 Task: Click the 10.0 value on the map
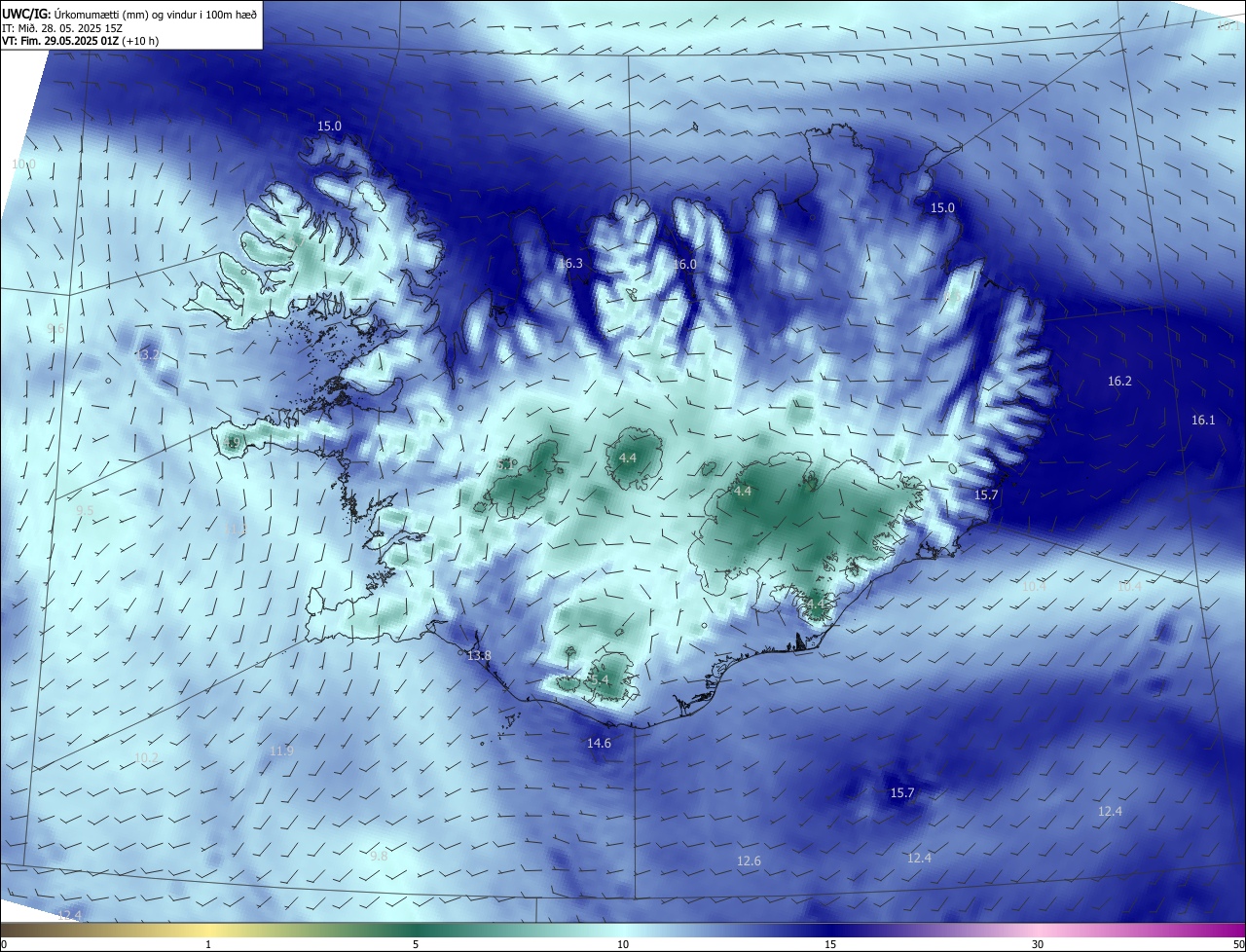[x=23, y=165]
